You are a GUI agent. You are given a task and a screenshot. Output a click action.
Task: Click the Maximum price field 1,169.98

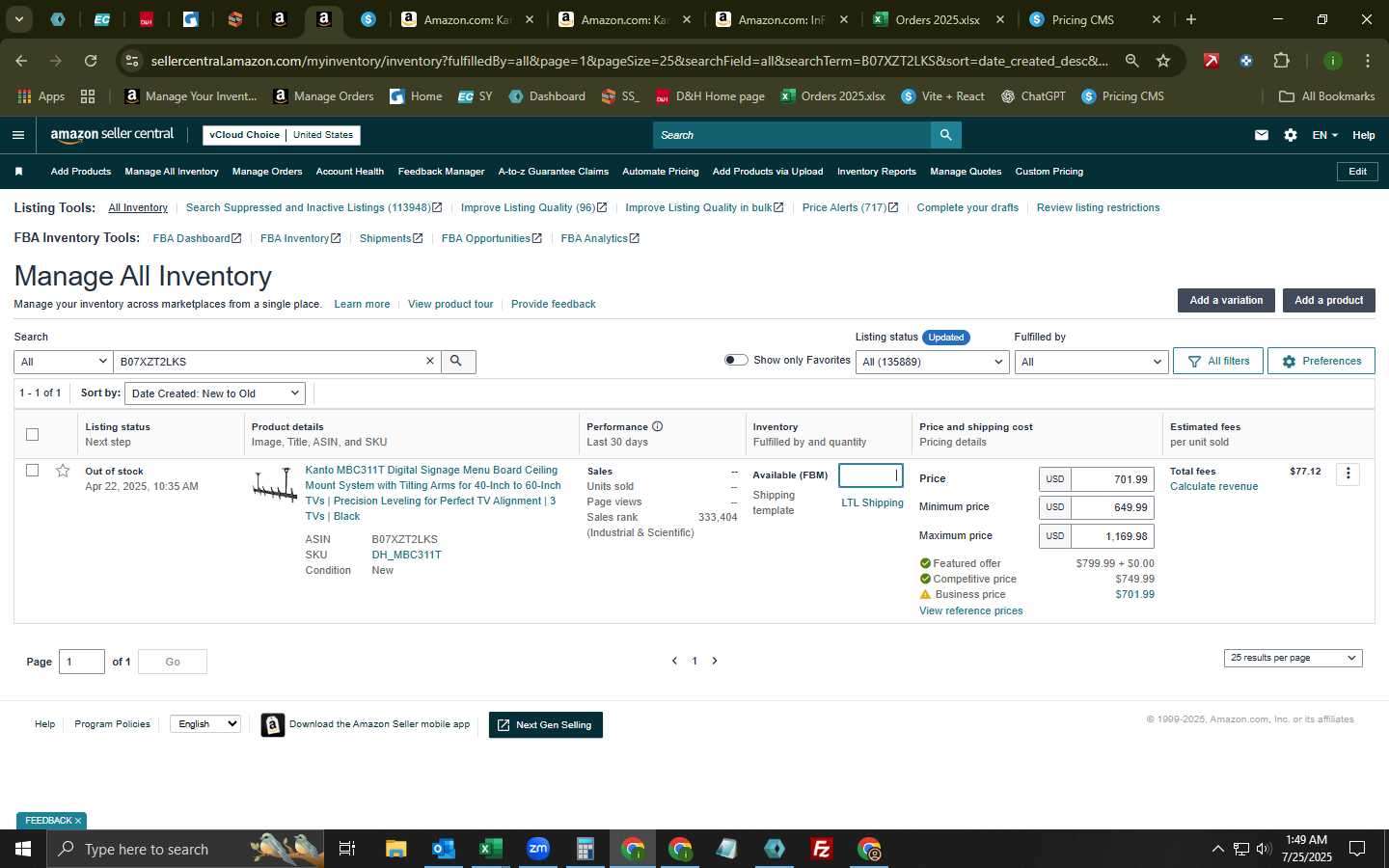point(1112,536)
